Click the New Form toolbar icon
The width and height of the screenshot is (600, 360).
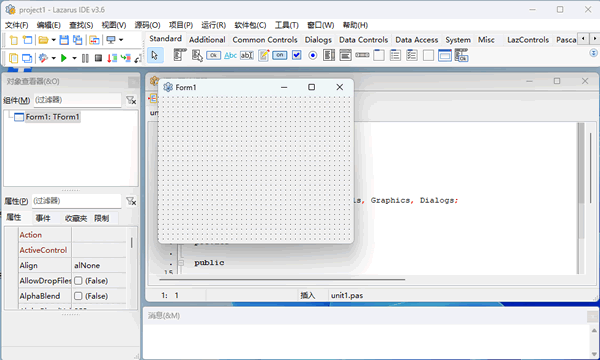27,40
